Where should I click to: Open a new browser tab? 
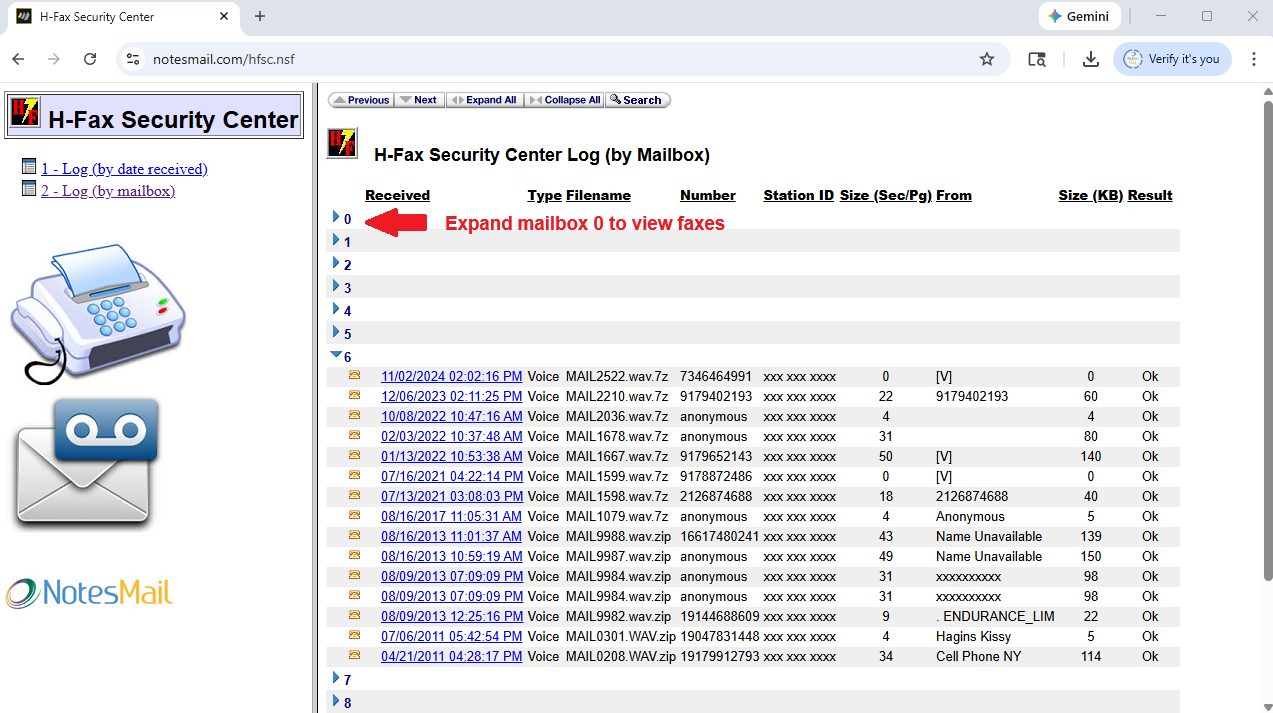pos(260,17)
